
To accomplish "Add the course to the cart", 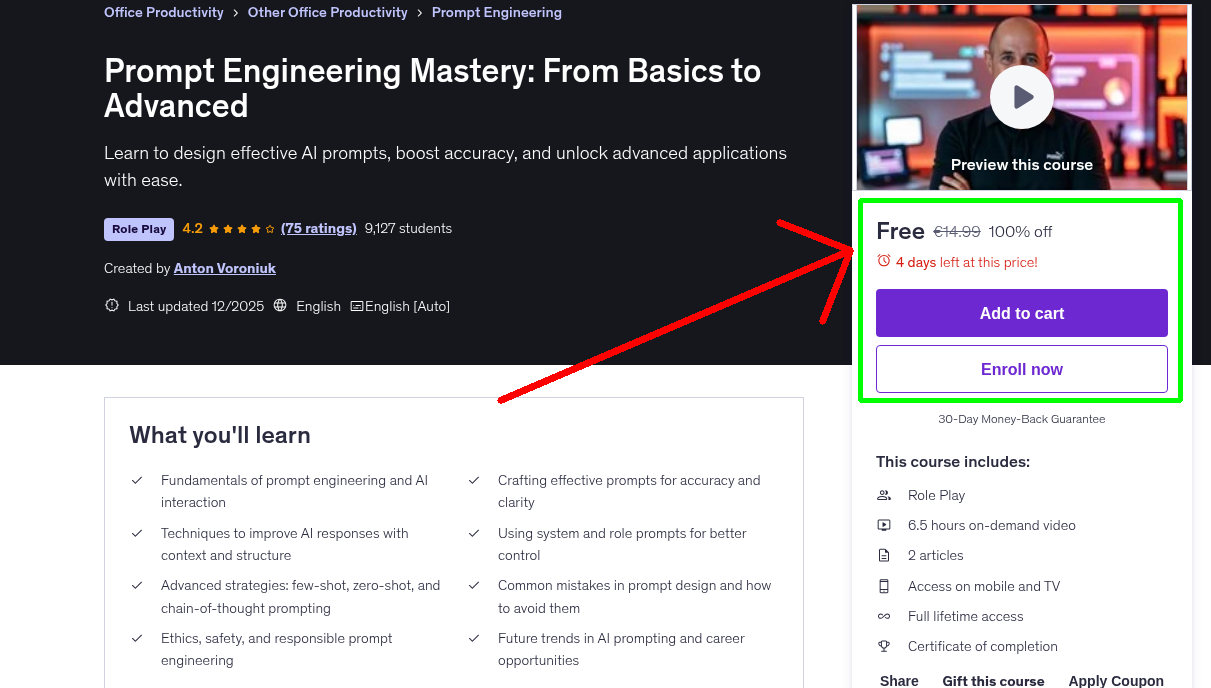I will 1021,313.
